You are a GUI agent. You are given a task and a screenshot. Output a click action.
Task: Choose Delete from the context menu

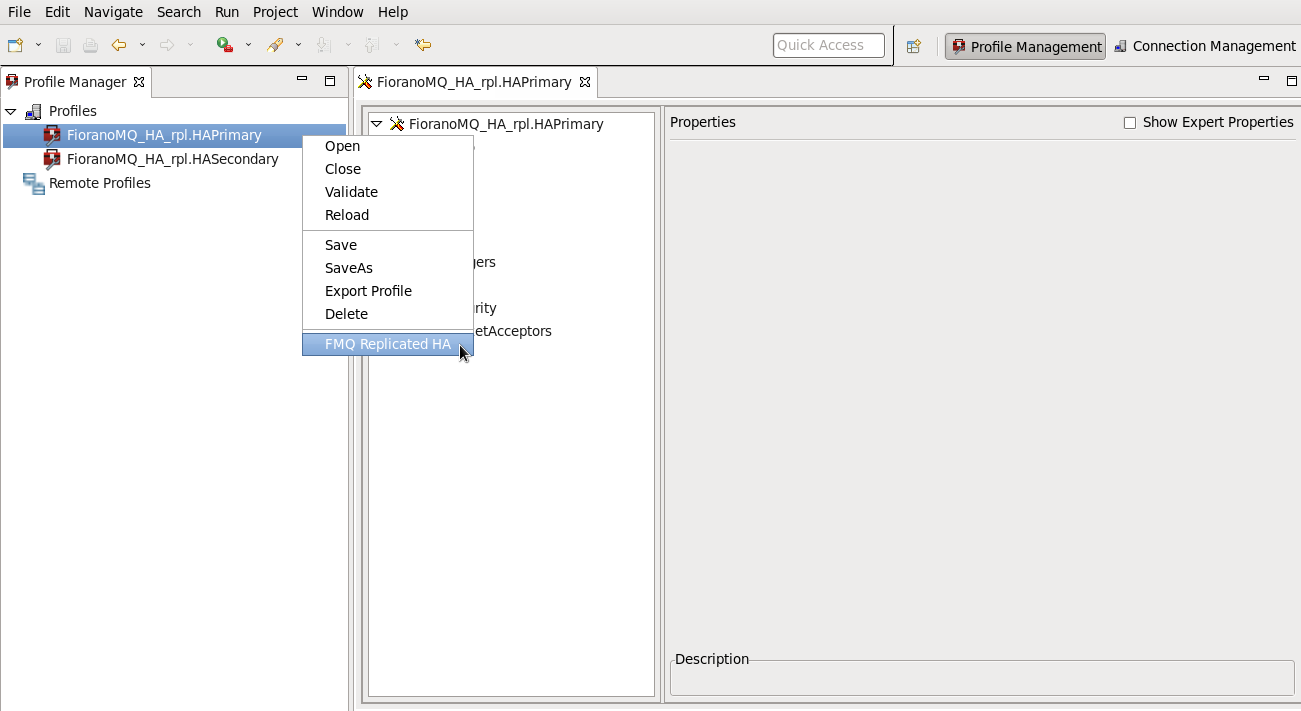tap(388, 314)
